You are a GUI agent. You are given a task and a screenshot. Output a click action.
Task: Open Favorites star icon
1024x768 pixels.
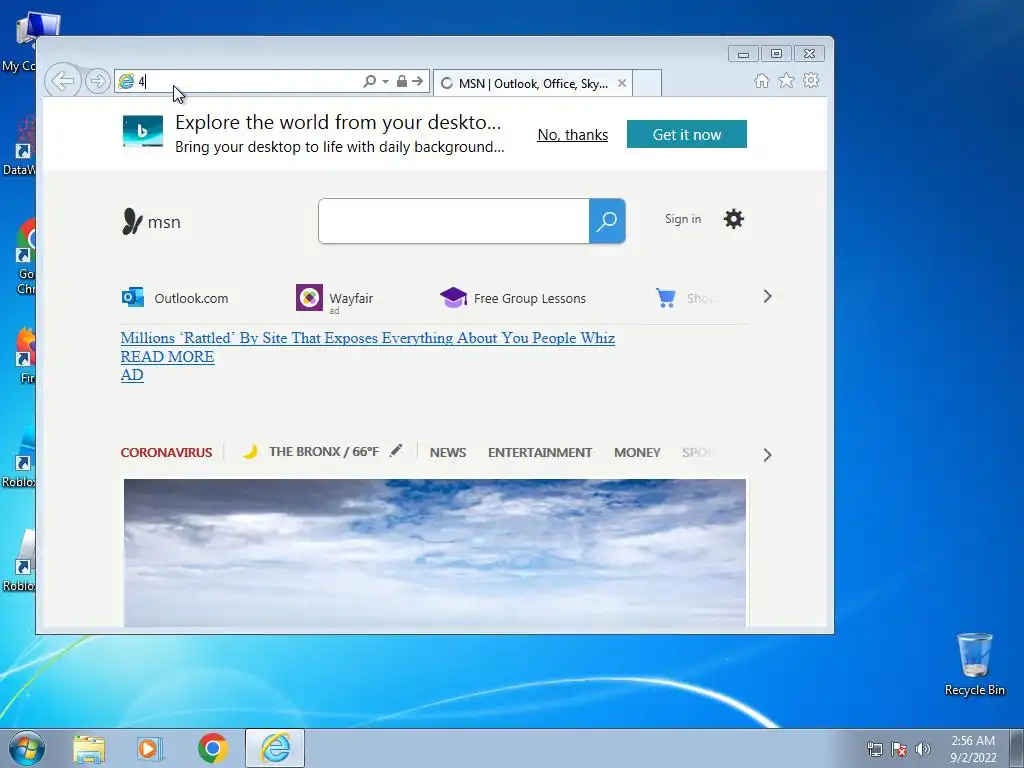(x=786, y=80)
